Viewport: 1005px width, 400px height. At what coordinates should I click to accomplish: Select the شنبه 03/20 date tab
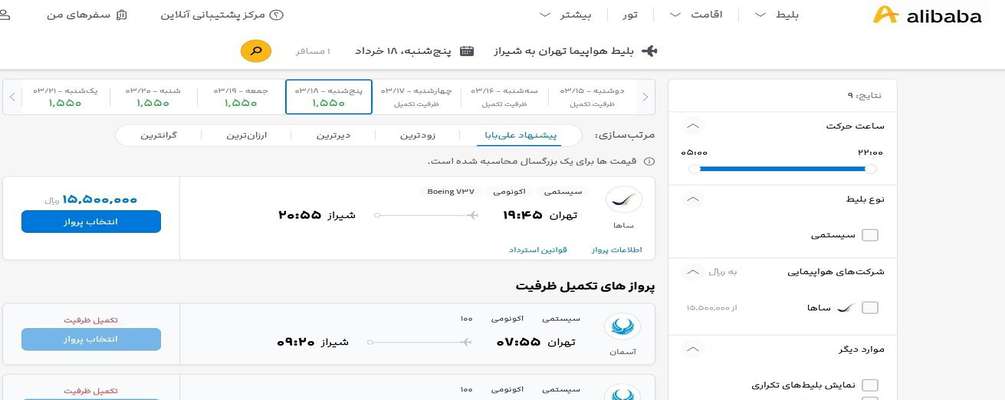153,97
